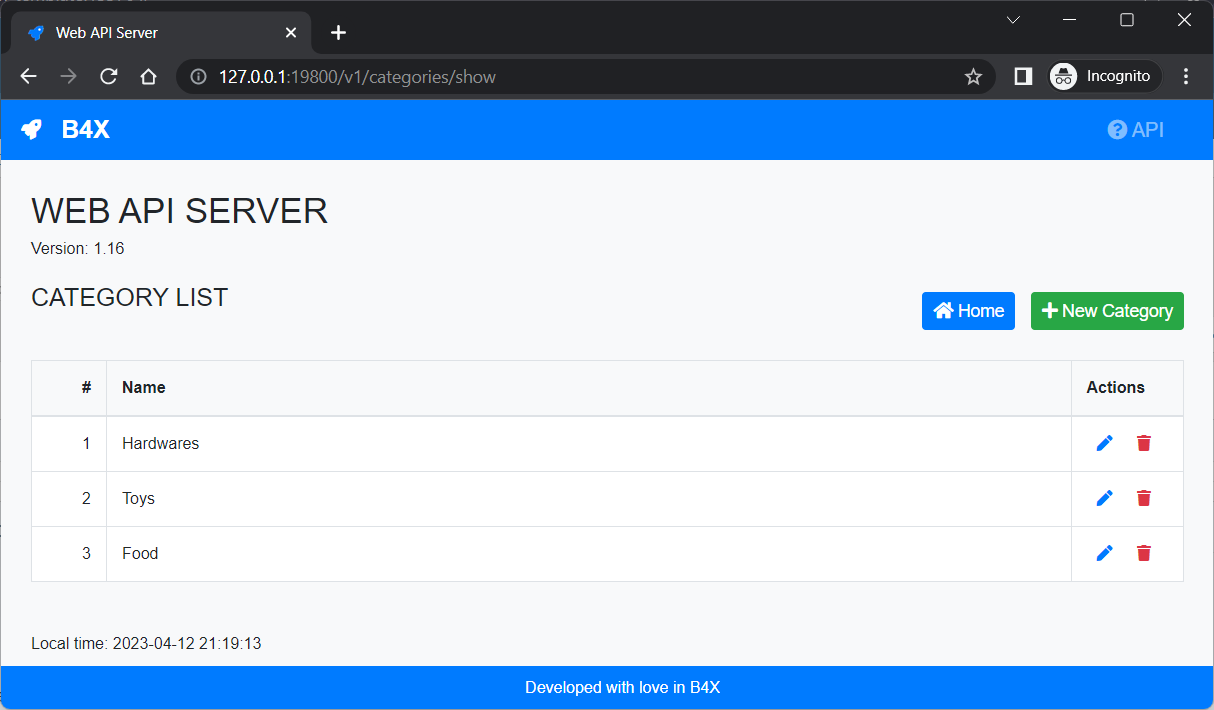The width and height of the screenshot is (1214, 710).
Task: Click the CATEGORY LIST heading
Action: pos(130,297)
